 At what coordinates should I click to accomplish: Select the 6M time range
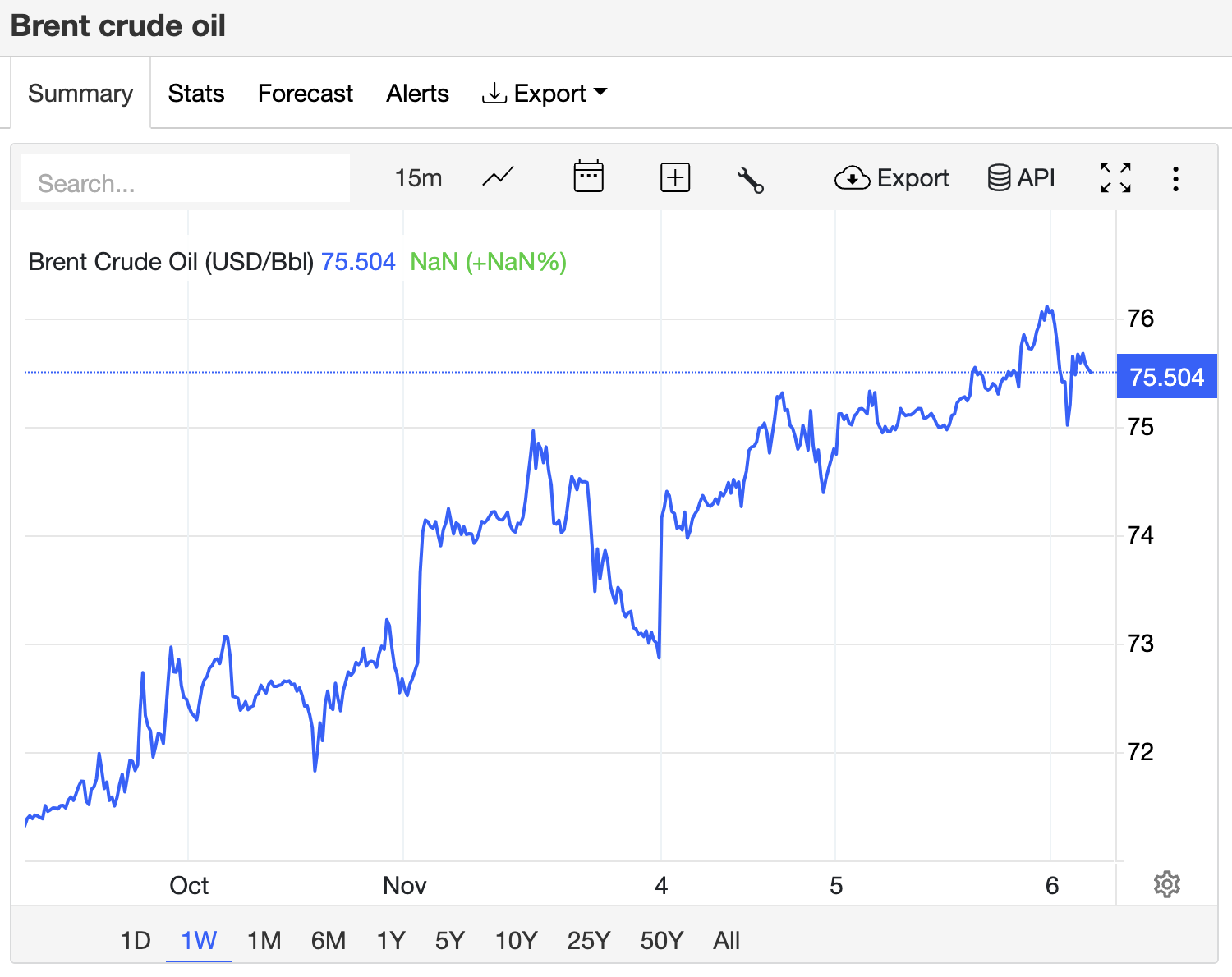(x=329, y=940)
